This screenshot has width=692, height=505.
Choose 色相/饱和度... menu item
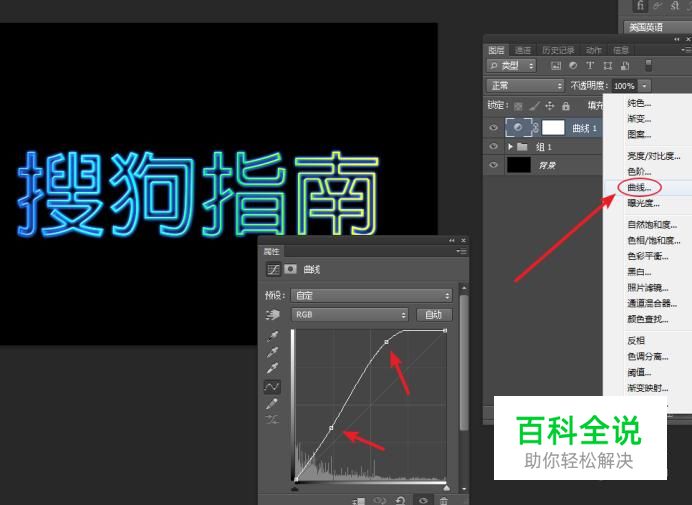[x=654, y=241]
